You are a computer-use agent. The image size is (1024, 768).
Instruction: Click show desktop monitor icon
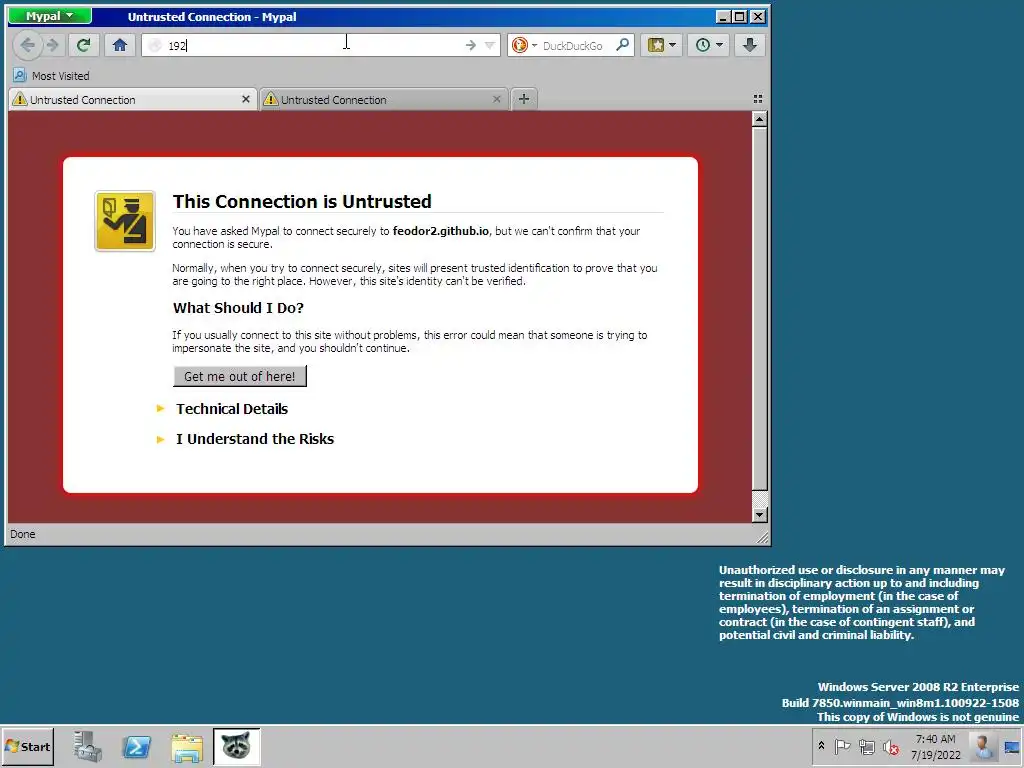1012,747
